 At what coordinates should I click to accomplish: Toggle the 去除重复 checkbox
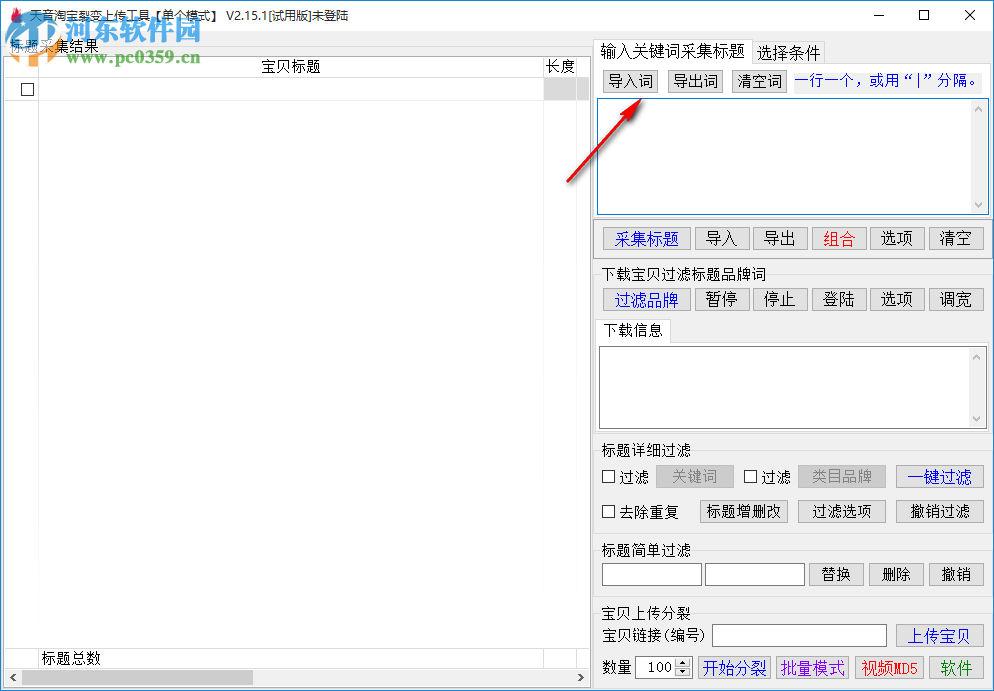[609, 512]
